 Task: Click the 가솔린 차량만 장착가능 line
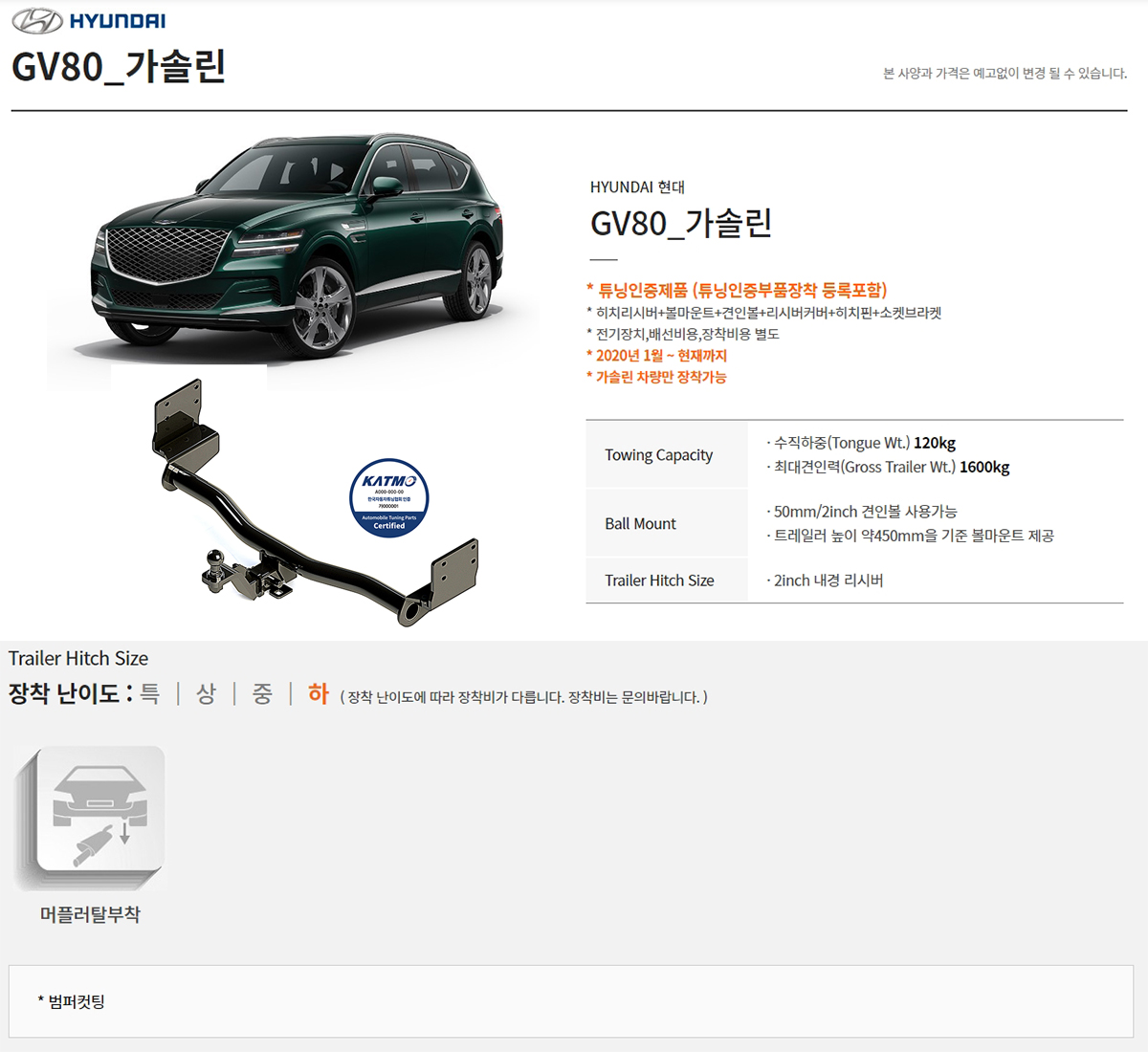656,377
